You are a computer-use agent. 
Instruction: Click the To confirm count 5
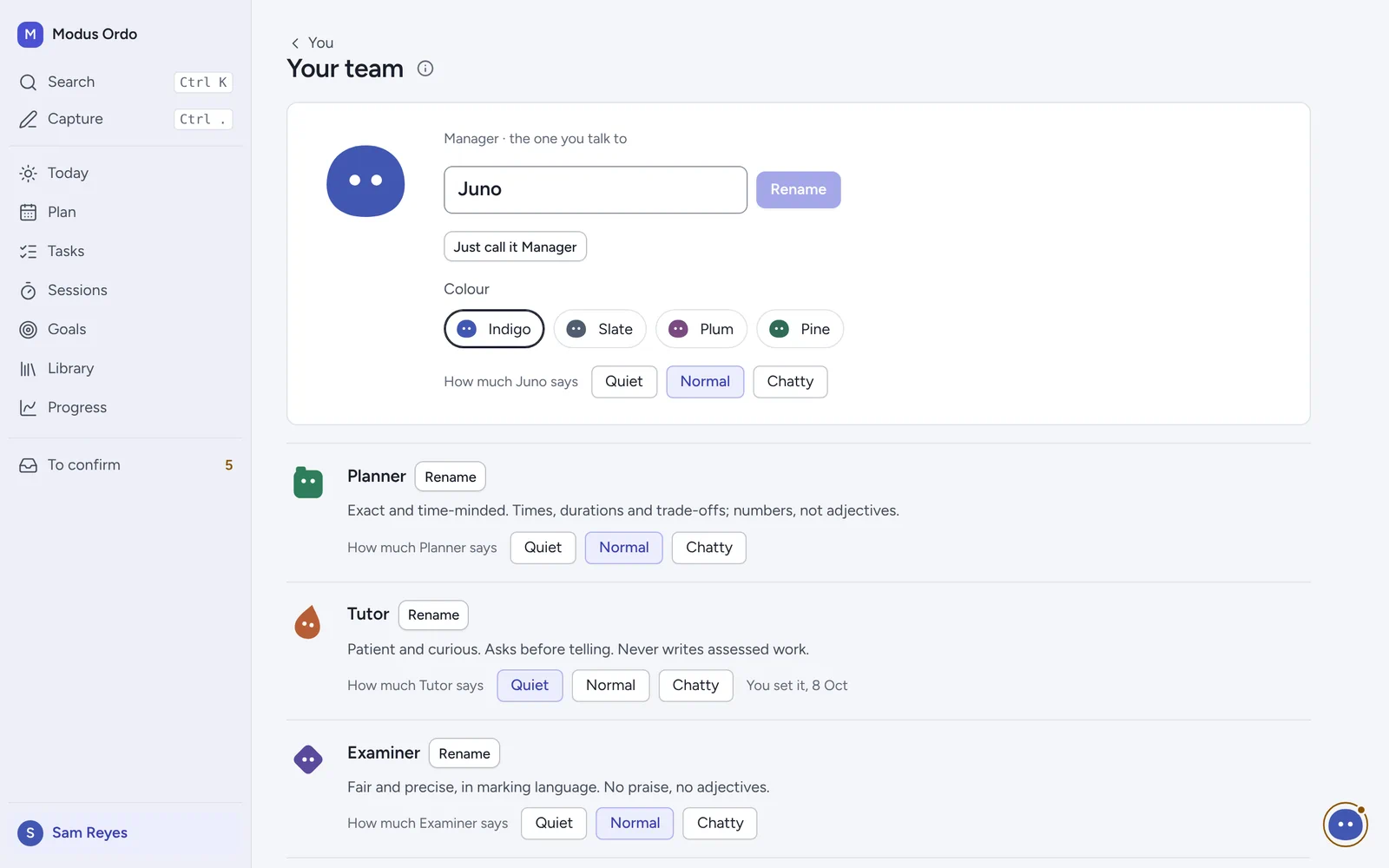(x=229, y=465)
